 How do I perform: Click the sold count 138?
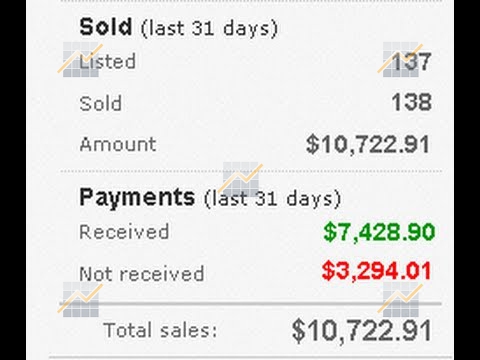point(411,102)
